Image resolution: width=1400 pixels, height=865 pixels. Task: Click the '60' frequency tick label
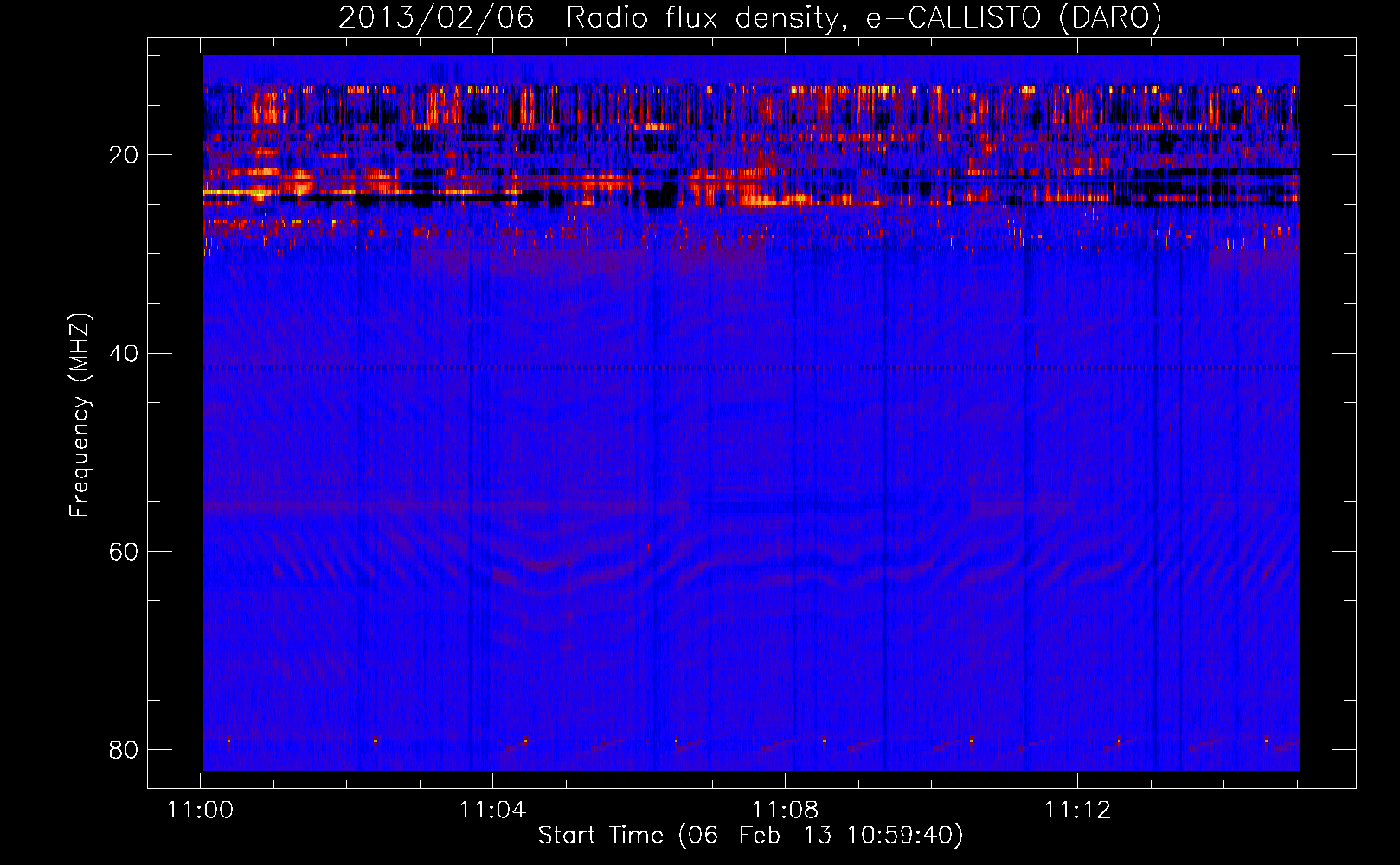click(x=124, y=552)
